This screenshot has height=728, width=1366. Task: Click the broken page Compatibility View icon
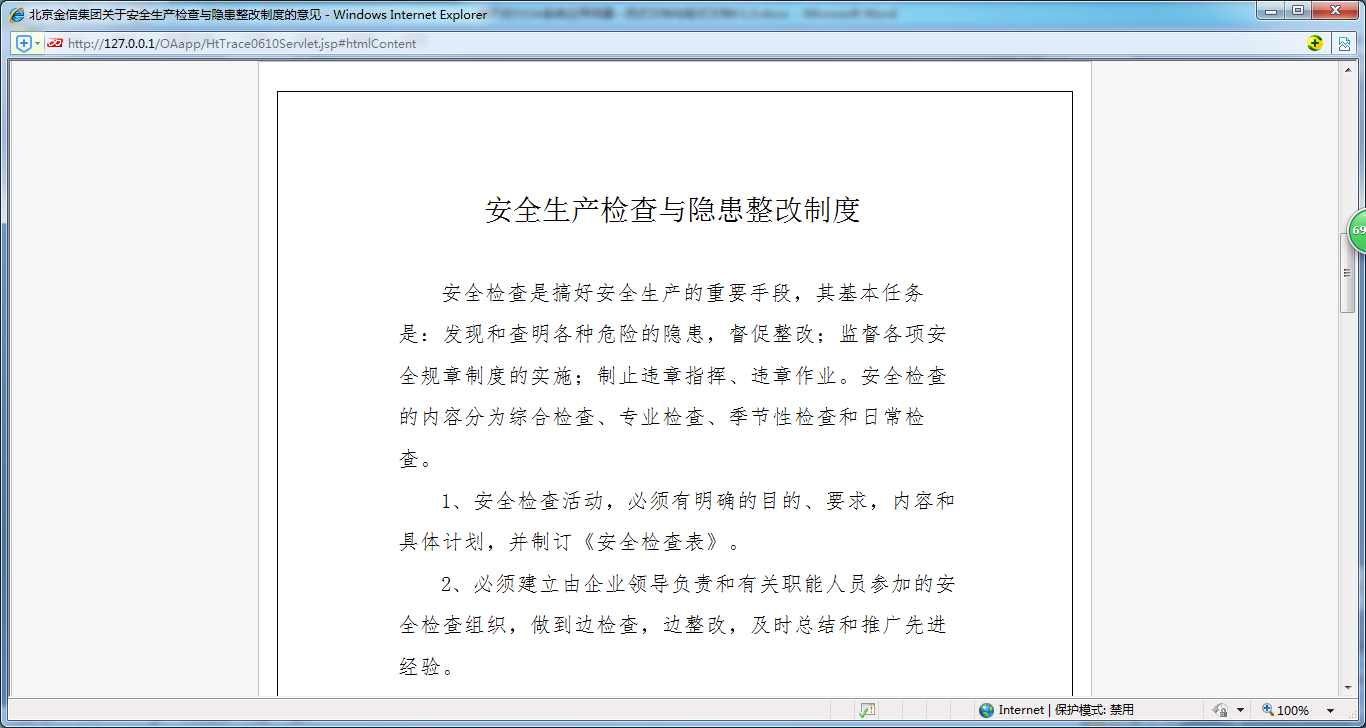pos(1345,43)
